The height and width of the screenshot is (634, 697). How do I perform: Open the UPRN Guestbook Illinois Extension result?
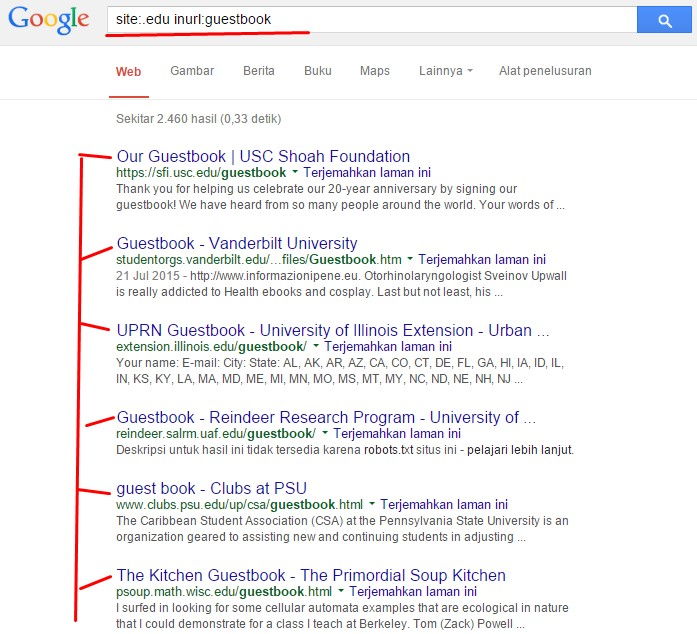coord(333,331)
